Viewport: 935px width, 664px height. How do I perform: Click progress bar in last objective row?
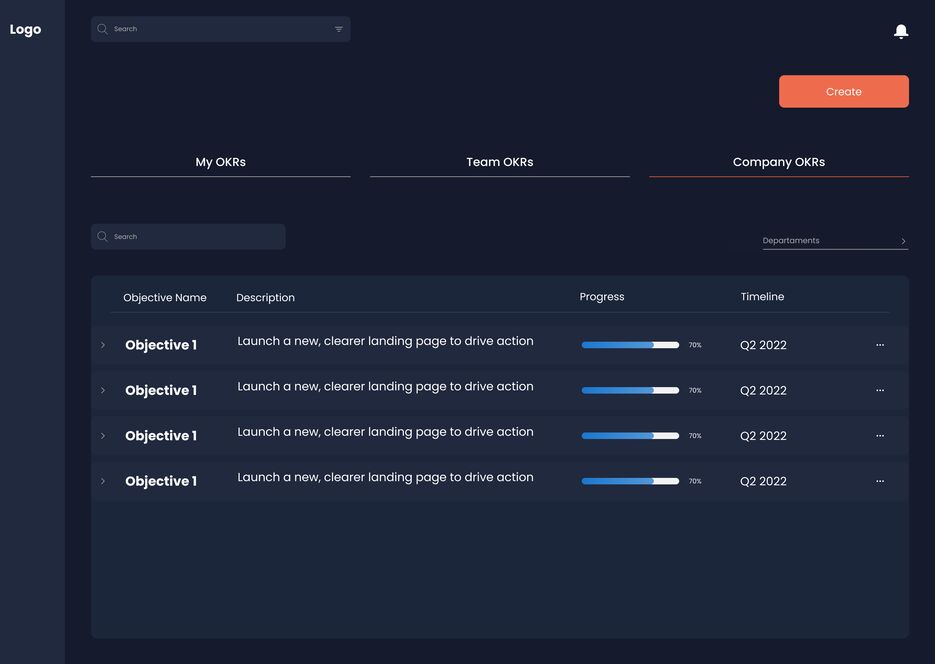(x=630, y=481)
